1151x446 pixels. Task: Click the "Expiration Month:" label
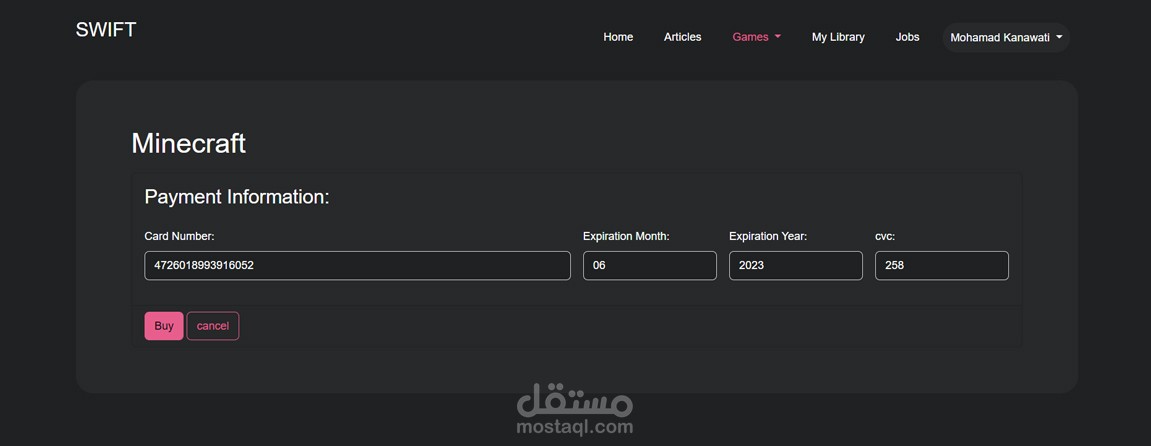point(626,236)
